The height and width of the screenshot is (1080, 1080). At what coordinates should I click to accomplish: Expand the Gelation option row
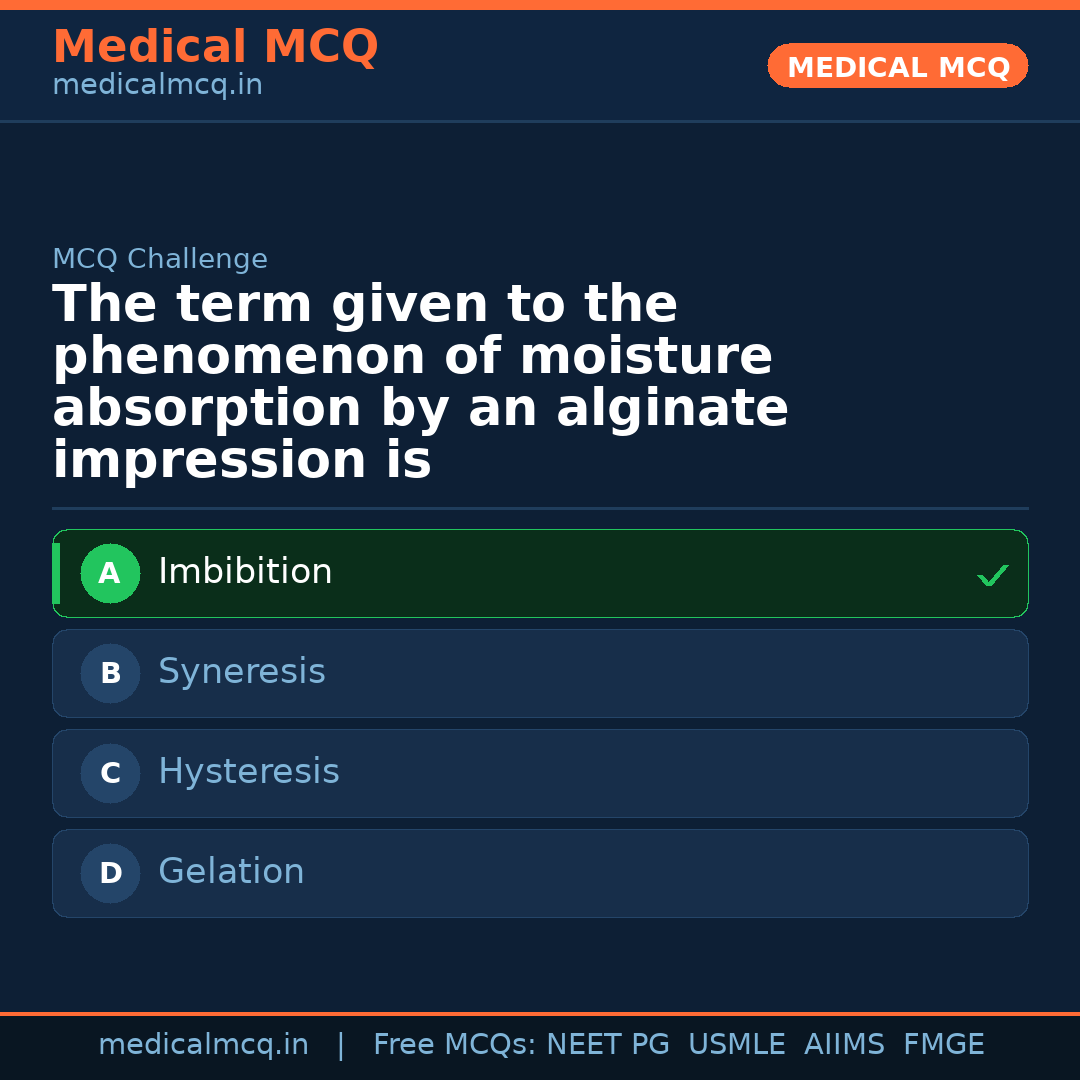pos(540,873)
